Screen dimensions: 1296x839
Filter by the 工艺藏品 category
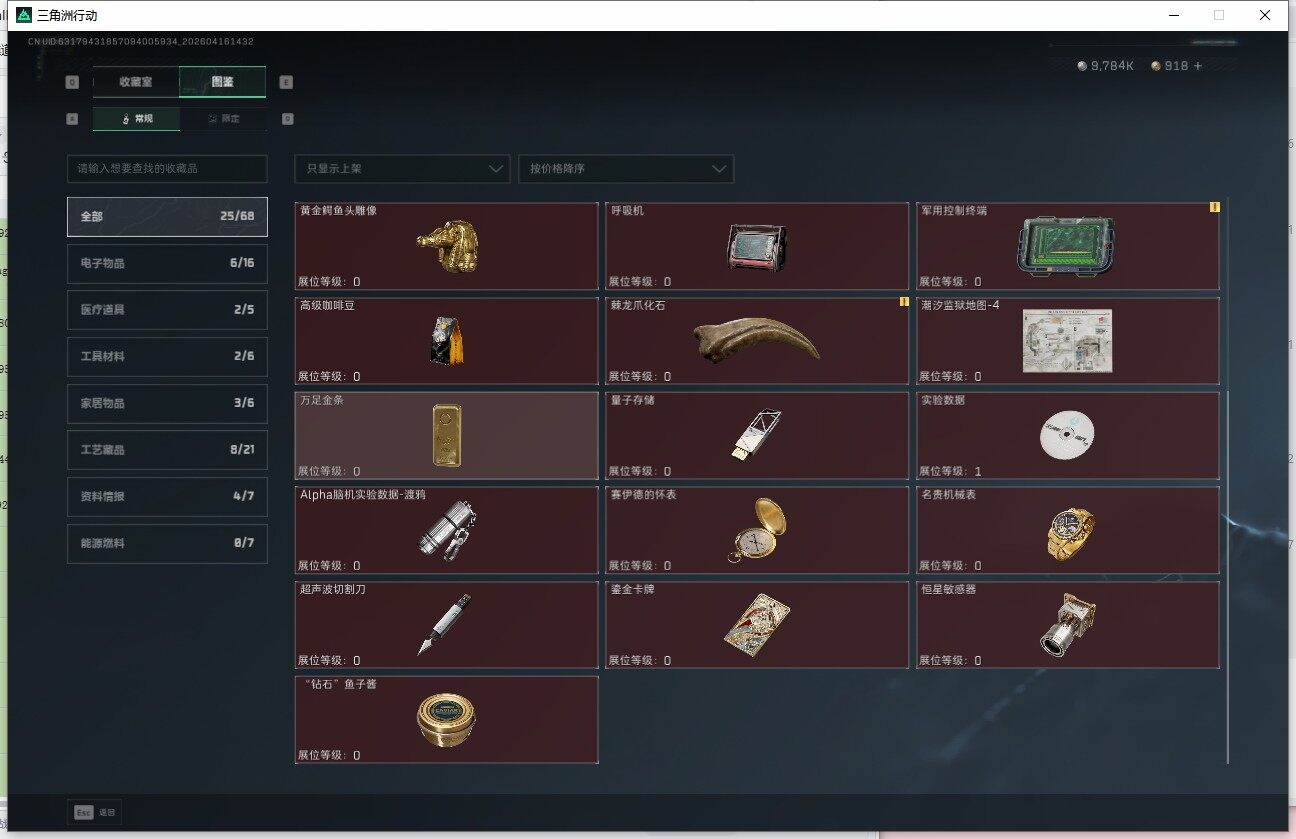pyautogui.click(x=167, y=450)
